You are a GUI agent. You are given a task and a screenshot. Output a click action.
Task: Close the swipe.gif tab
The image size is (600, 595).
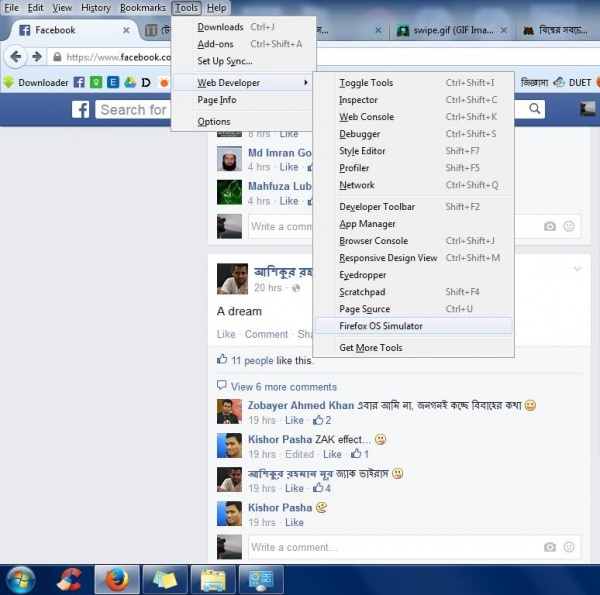click(504, 30)
